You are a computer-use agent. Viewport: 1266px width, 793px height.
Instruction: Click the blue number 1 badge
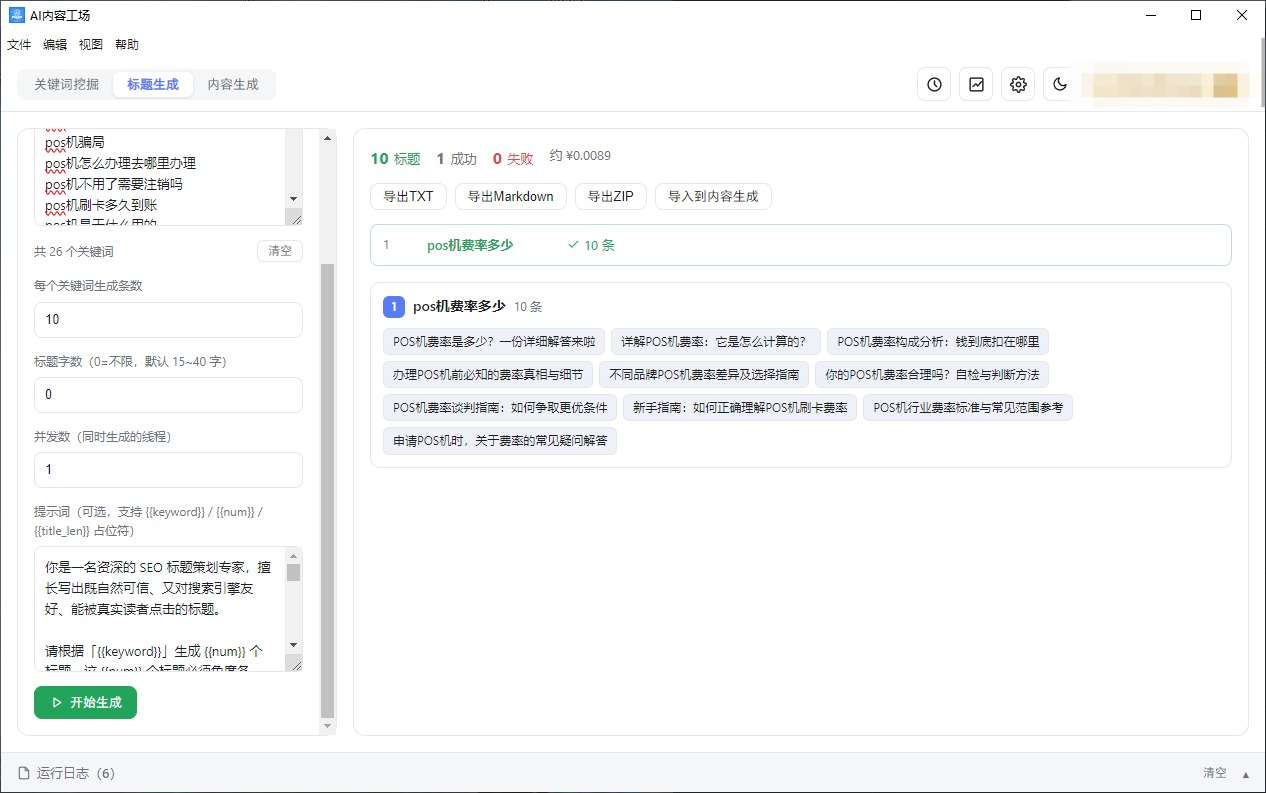(x=393, y=307)
